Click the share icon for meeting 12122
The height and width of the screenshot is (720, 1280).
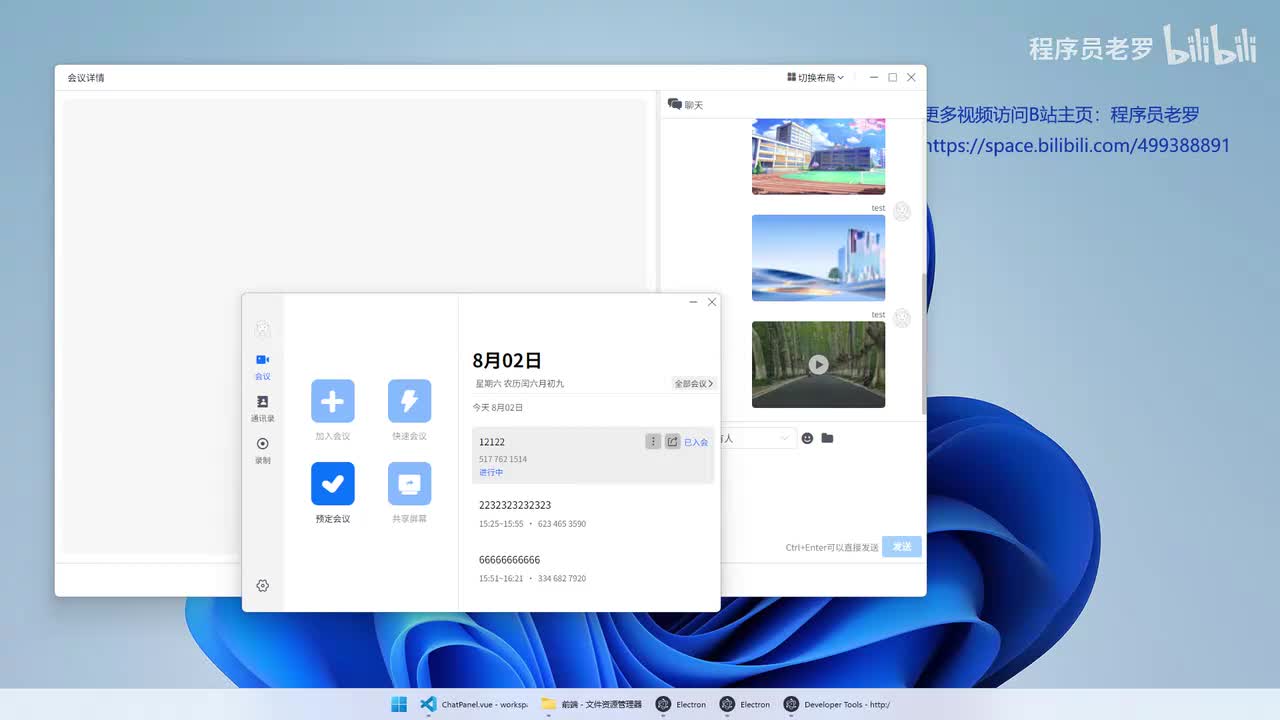(x=672, y=441)
